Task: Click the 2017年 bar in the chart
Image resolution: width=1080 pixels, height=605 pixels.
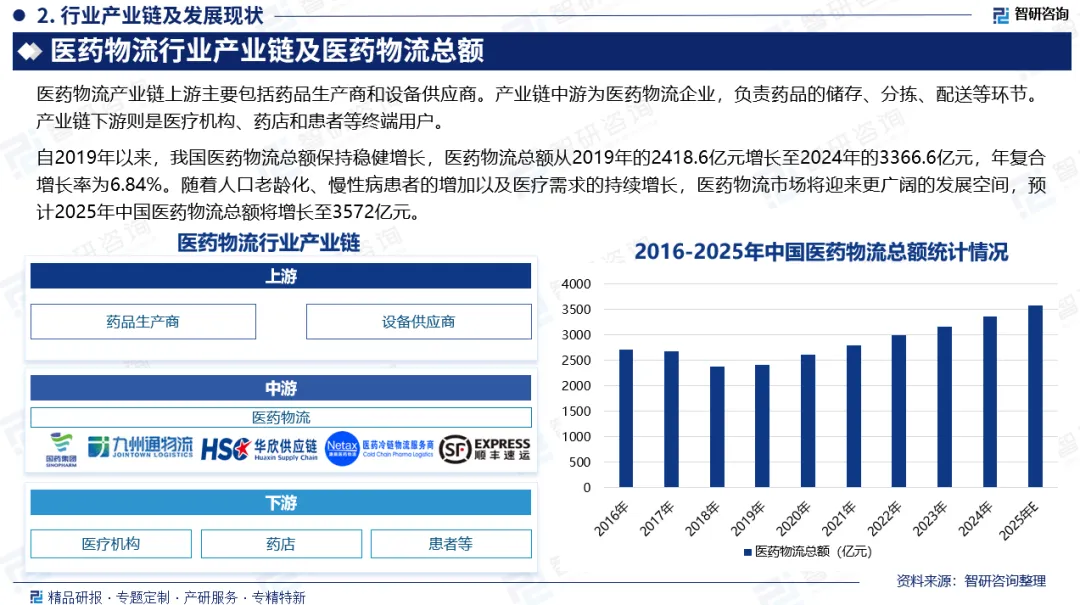Action: pyautogui.click(x=672, y=420)
